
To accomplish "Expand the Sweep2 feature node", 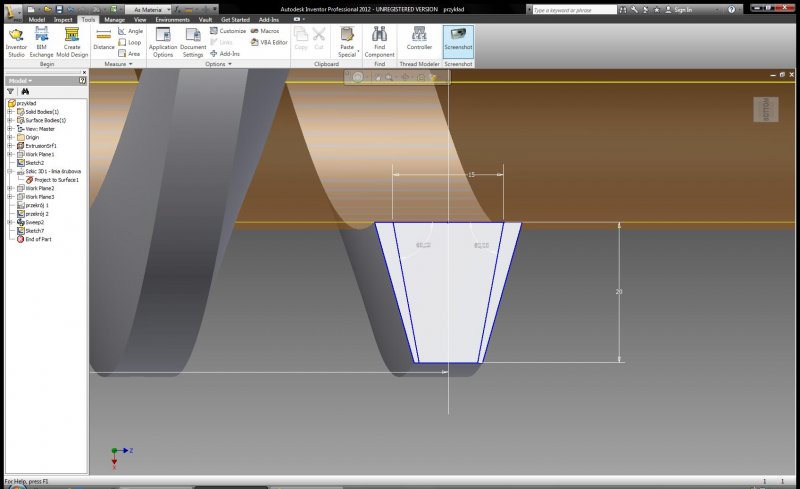I will pyautogui.click(x=9, y=222).
